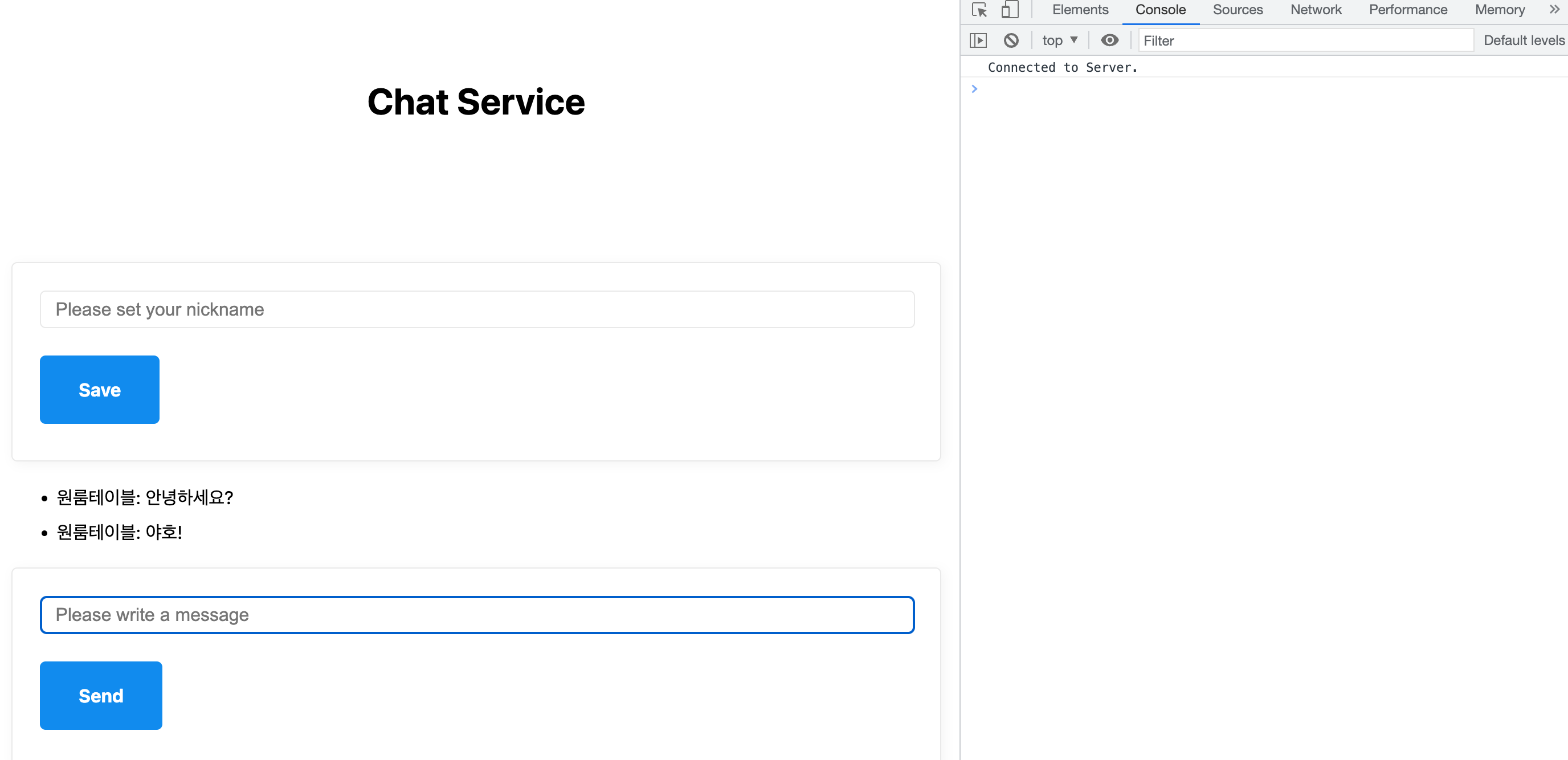Expand the more DevTools tabs chevron
Image resolution: width=1568 pixels, height=760 pixels.
(1554, 10)
